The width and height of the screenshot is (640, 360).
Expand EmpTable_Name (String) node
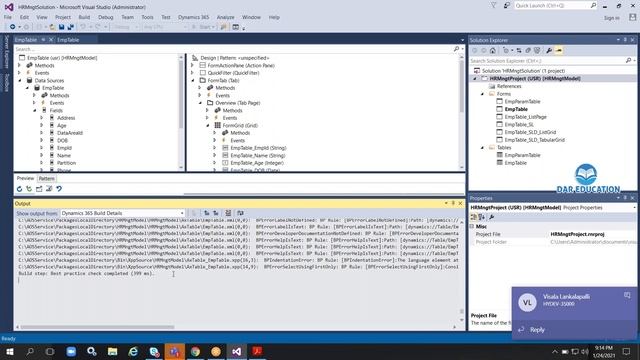click(x=215, y=156)
